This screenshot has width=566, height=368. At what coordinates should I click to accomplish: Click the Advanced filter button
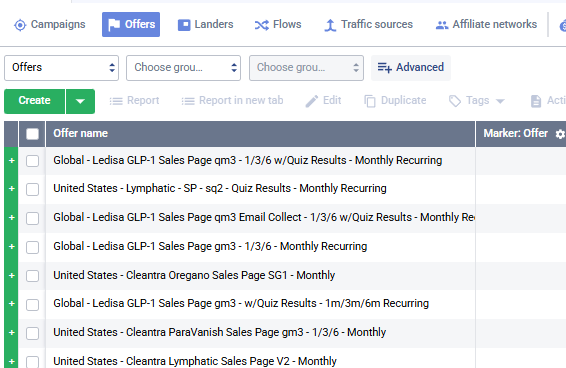click(411, 68)
